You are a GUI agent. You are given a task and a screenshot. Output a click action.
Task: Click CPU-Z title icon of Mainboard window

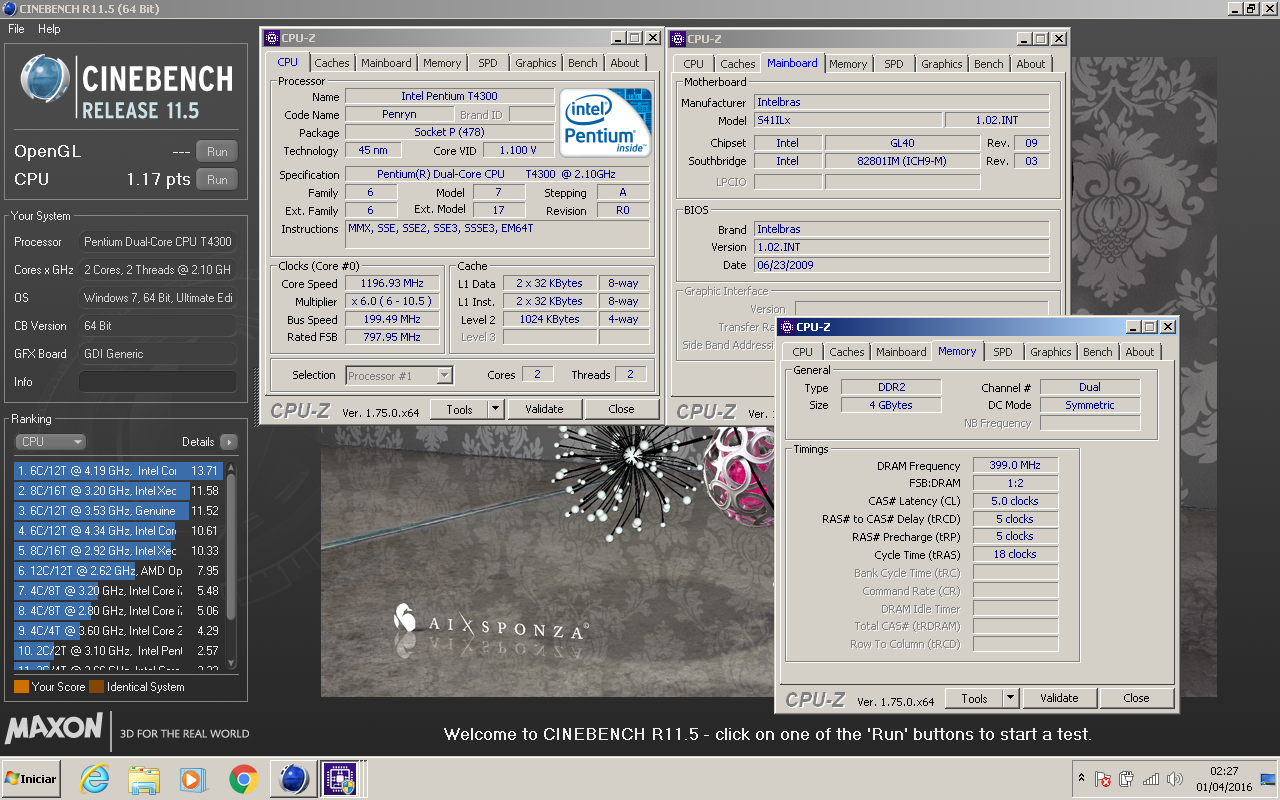(x=677, y=39)
